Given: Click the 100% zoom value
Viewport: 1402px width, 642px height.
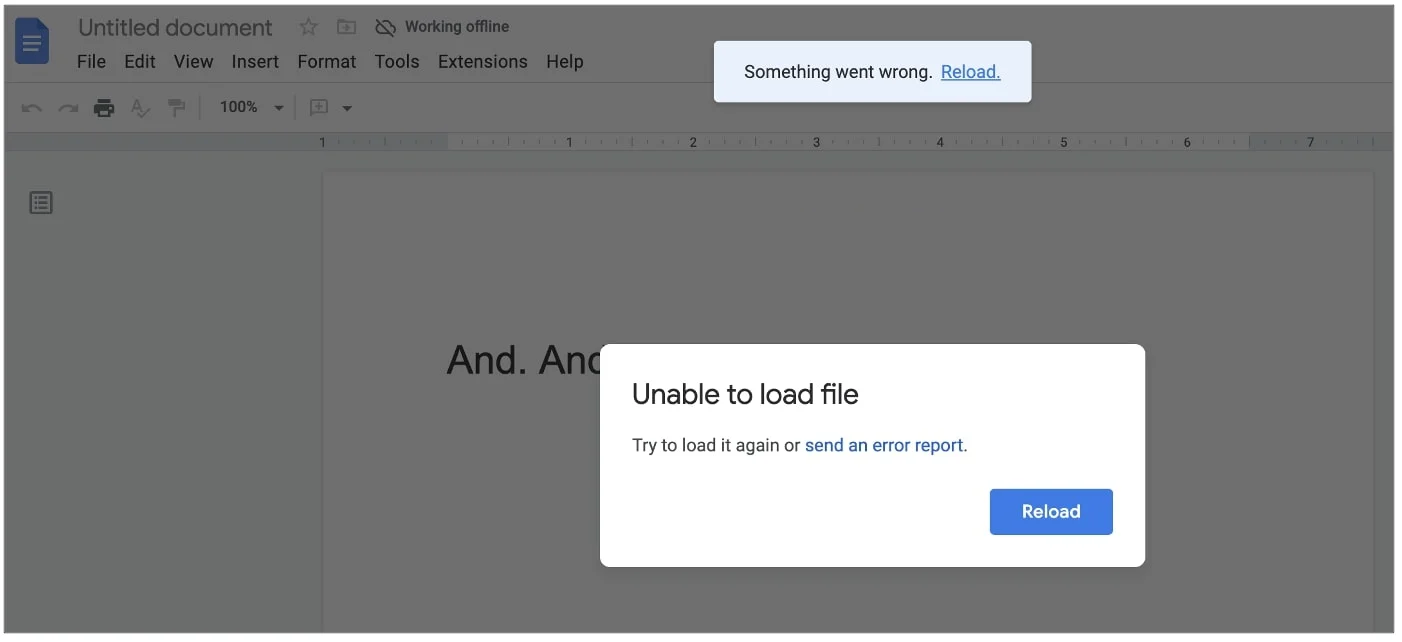Looking at the screenshot, I should coord(238,107).
